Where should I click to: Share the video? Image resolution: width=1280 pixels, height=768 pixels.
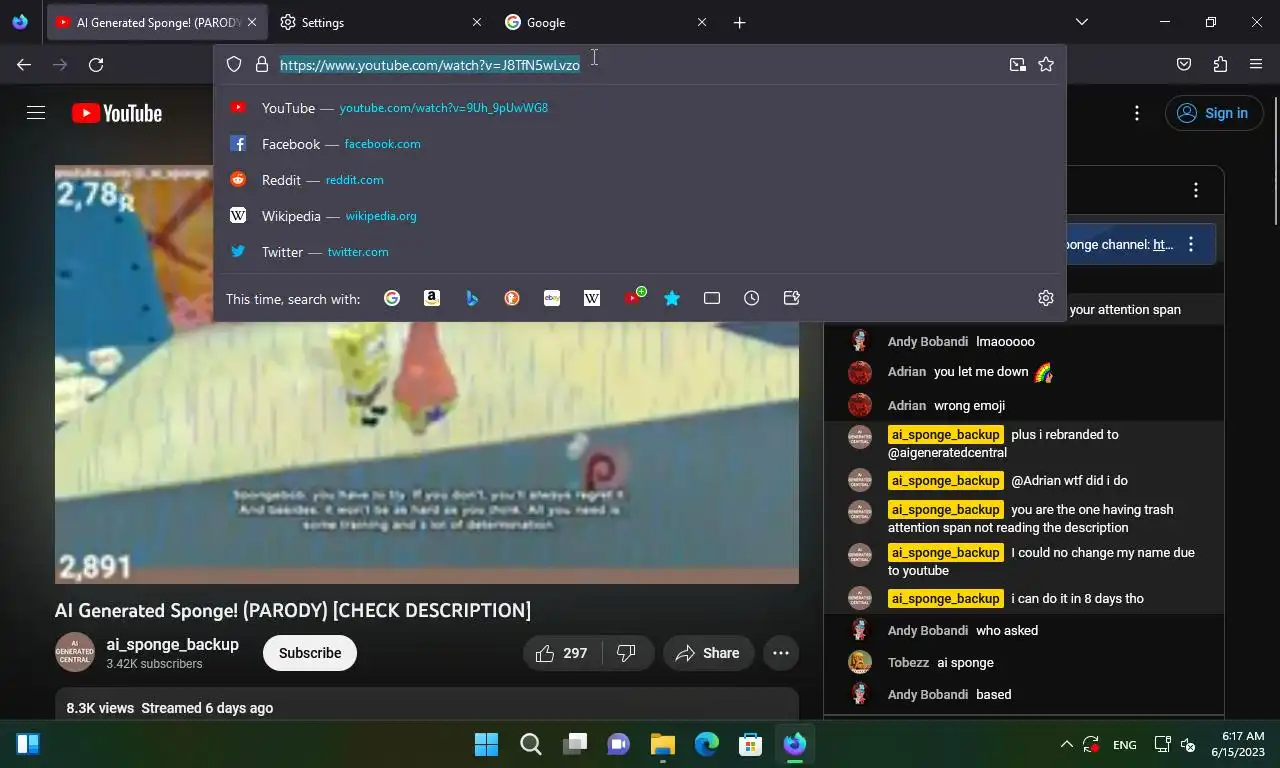pyautogui.click(x=708, y=653)
